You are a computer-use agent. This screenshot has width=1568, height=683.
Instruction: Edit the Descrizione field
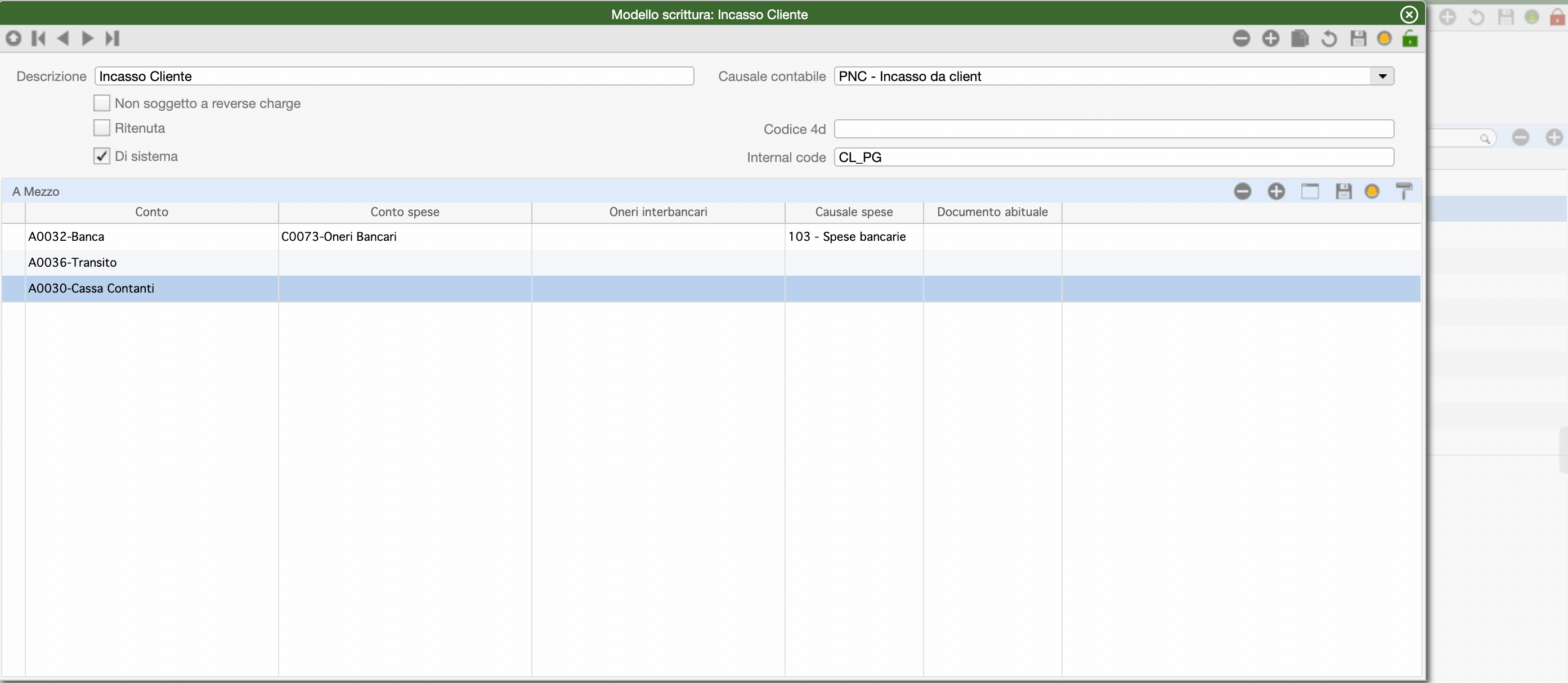coord(395,76)
